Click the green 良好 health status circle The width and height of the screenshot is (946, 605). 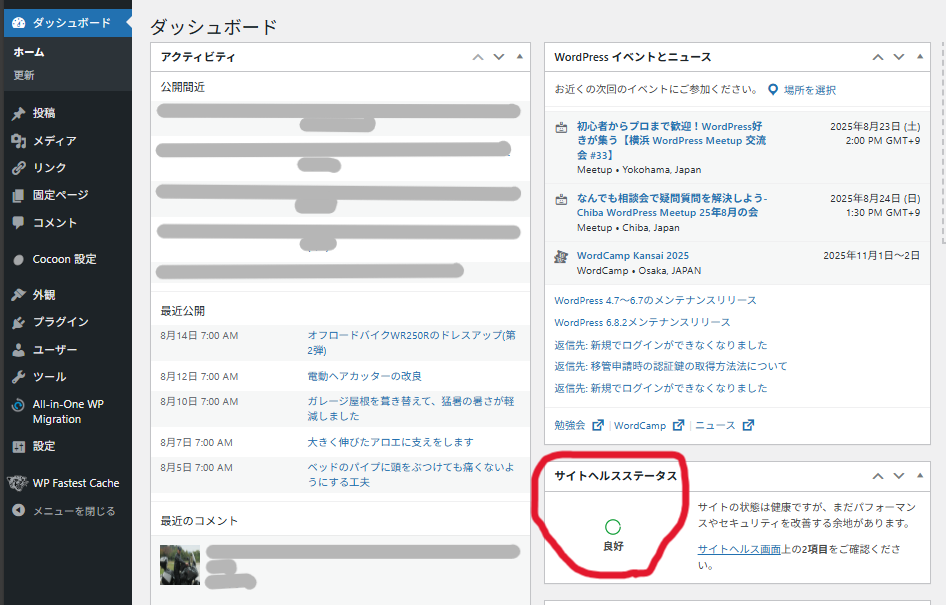[x=613, y=527]
